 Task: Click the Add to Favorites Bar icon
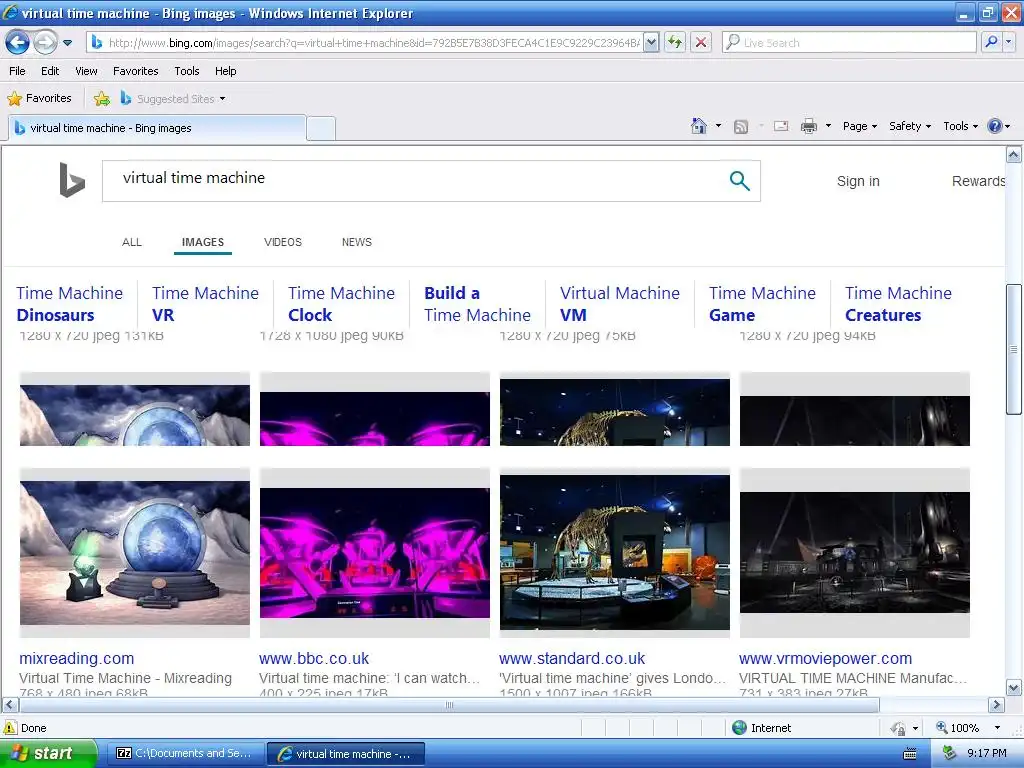[x=102, y=99]
